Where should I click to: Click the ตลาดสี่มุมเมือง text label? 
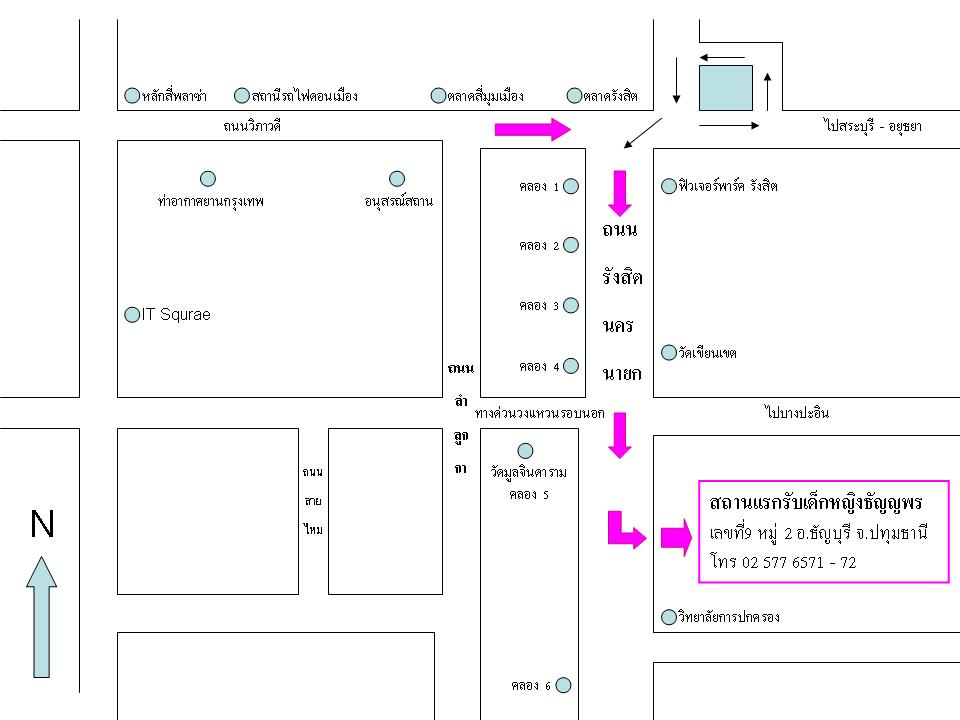point(486,96)
